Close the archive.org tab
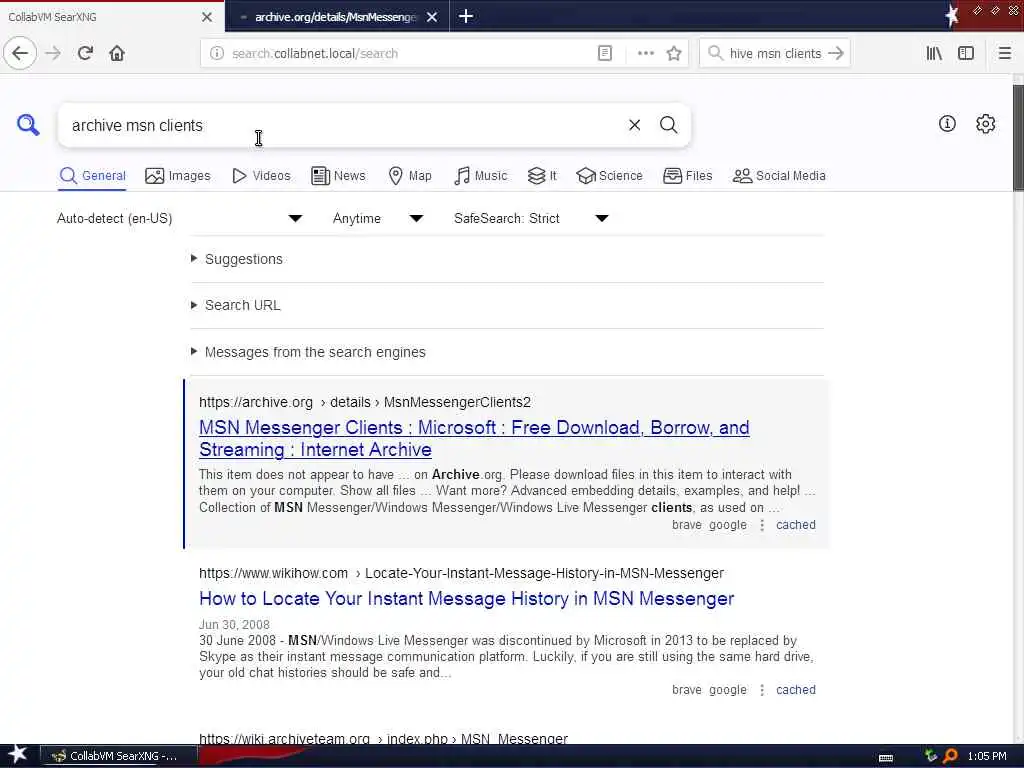 (432, 17)
